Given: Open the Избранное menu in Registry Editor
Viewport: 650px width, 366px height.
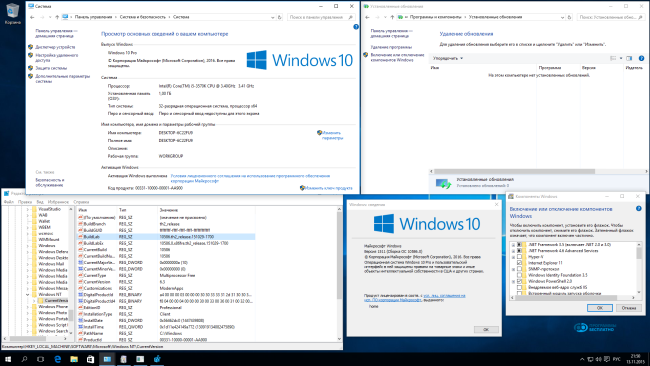Looking at the screenshot, I should pos(58,202).
